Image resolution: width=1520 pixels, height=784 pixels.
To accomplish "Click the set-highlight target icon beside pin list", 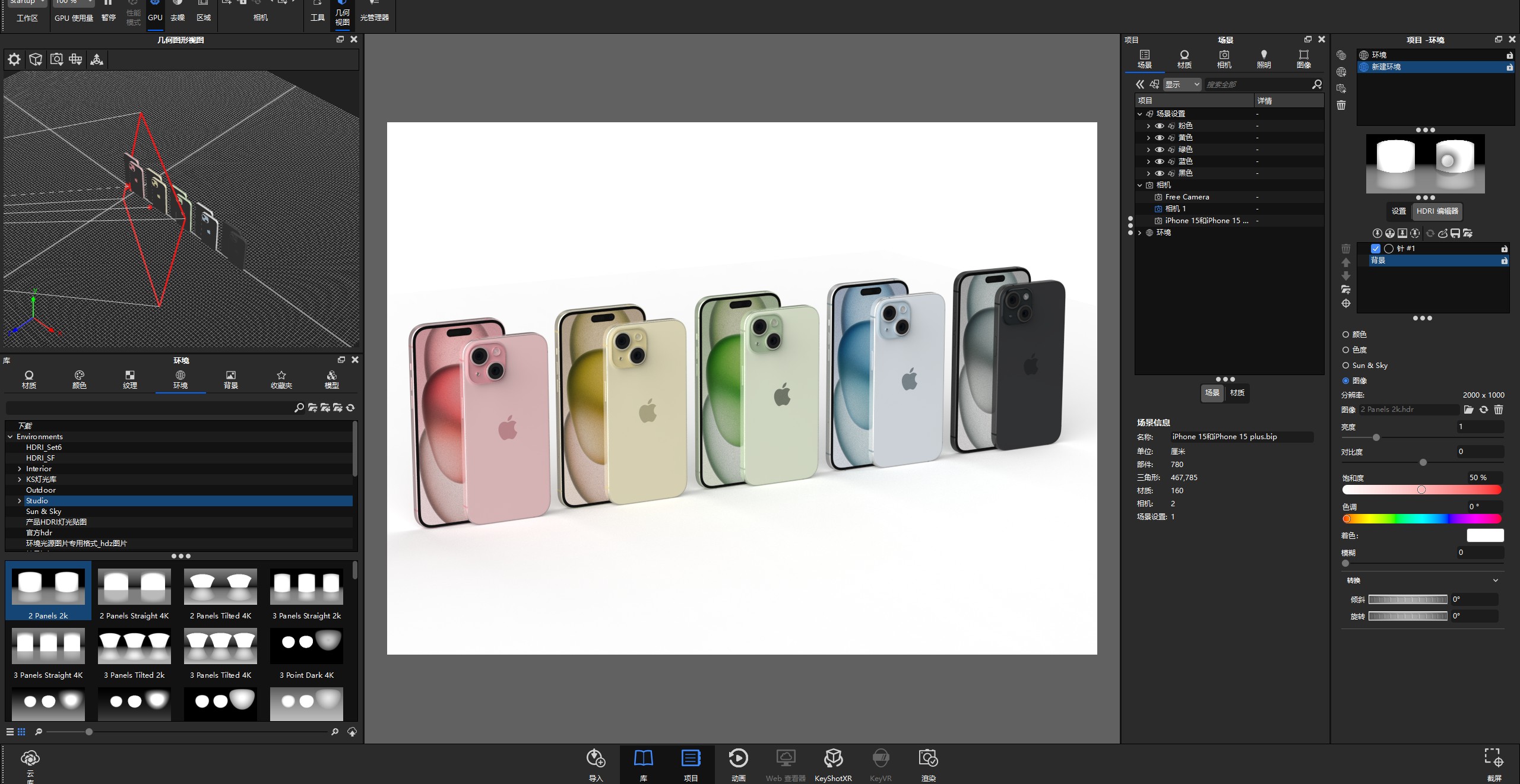I will tap(1346, 303).
